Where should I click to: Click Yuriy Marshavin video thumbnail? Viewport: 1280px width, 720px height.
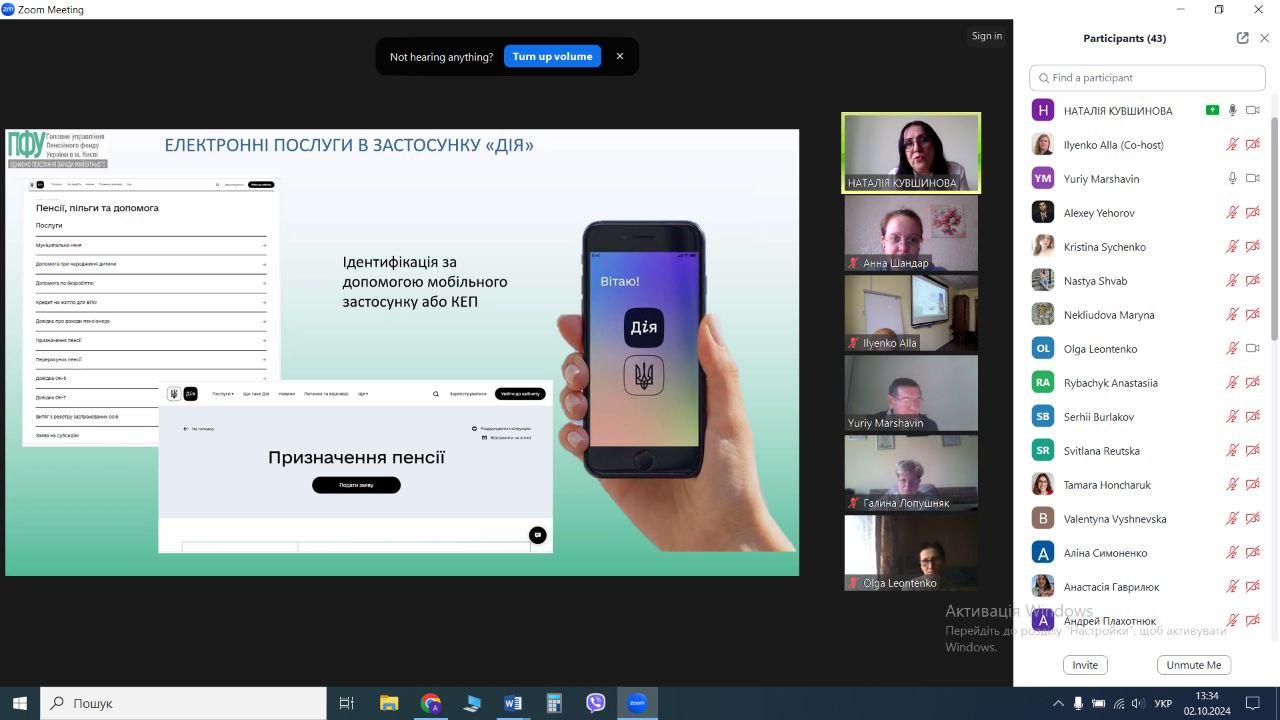tap(911, 393)
